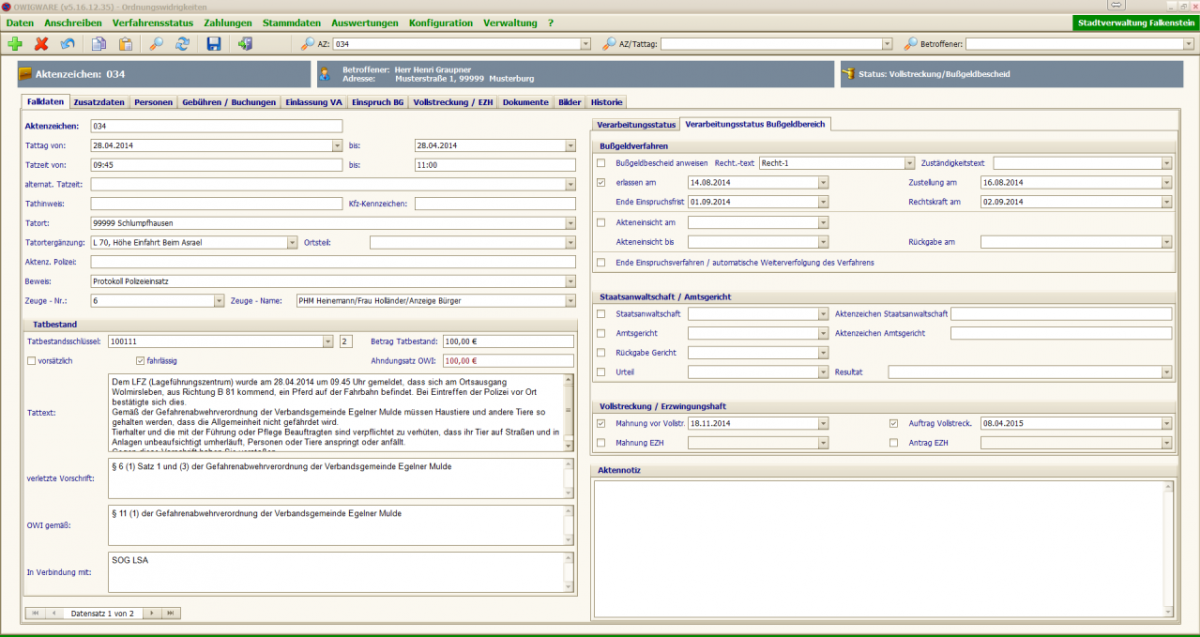Open the Rechtskraft am date dropdown
This screenshot has width=1200, height=637.
1166,202
